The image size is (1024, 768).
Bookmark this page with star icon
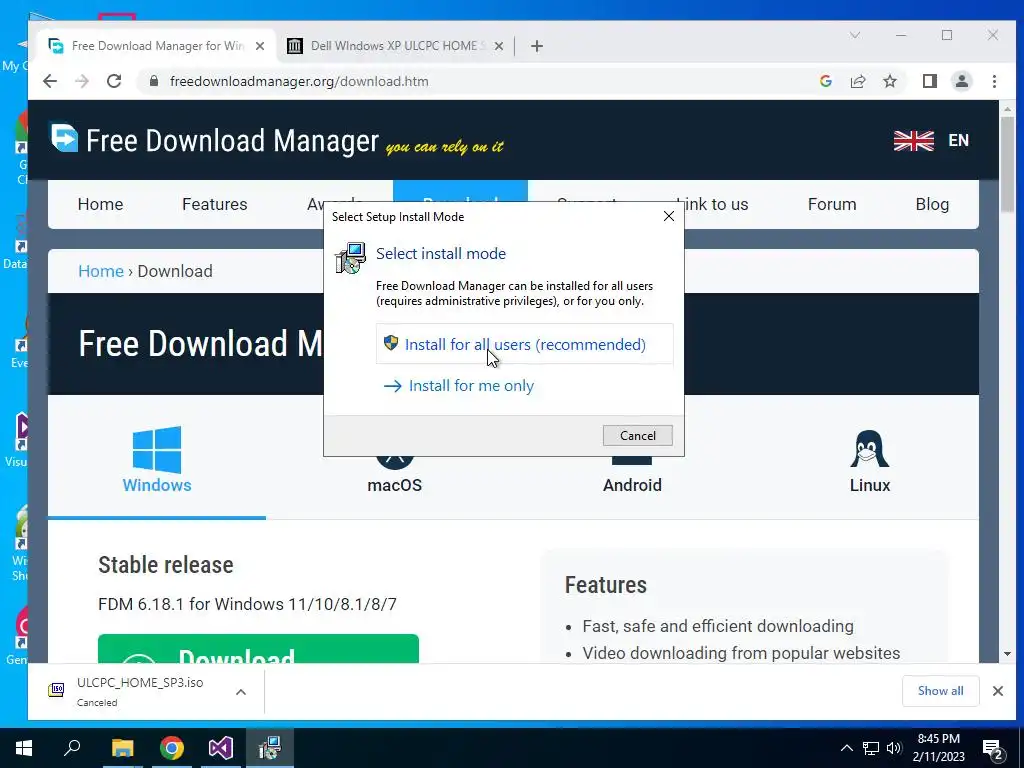pos(889,81)
